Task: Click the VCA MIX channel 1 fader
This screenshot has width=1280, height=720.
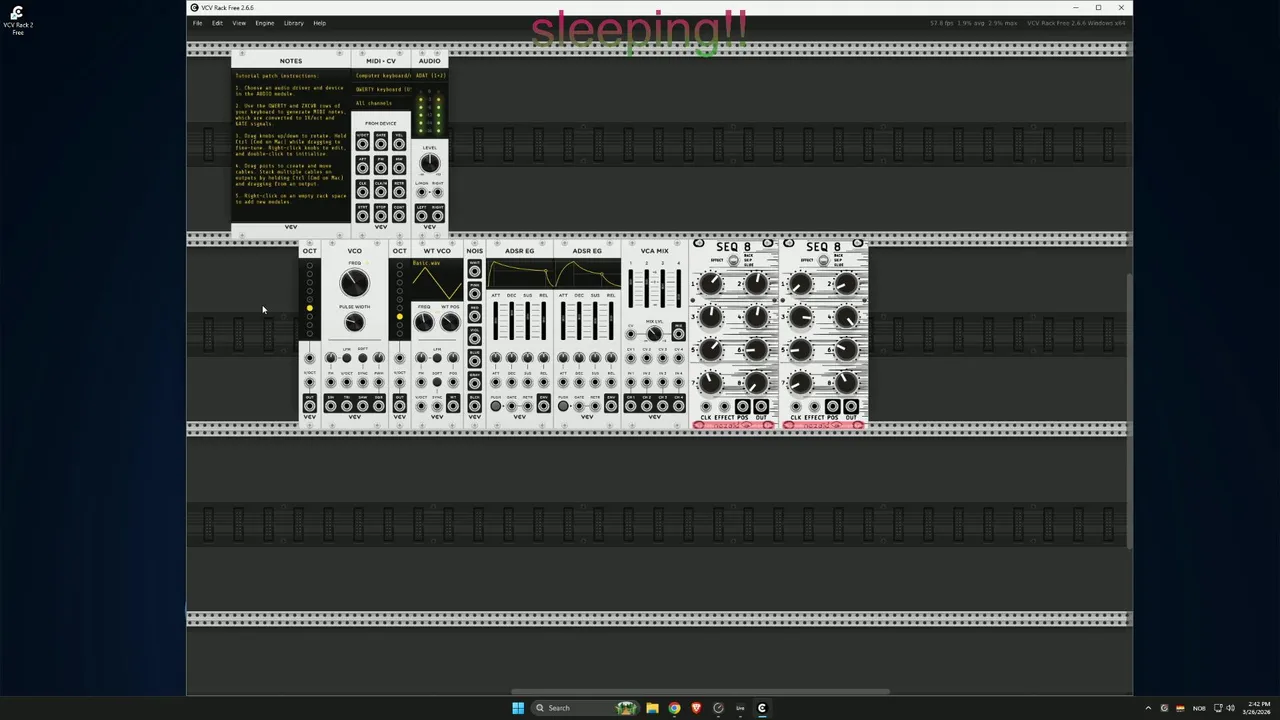Action: pos(631,288)
